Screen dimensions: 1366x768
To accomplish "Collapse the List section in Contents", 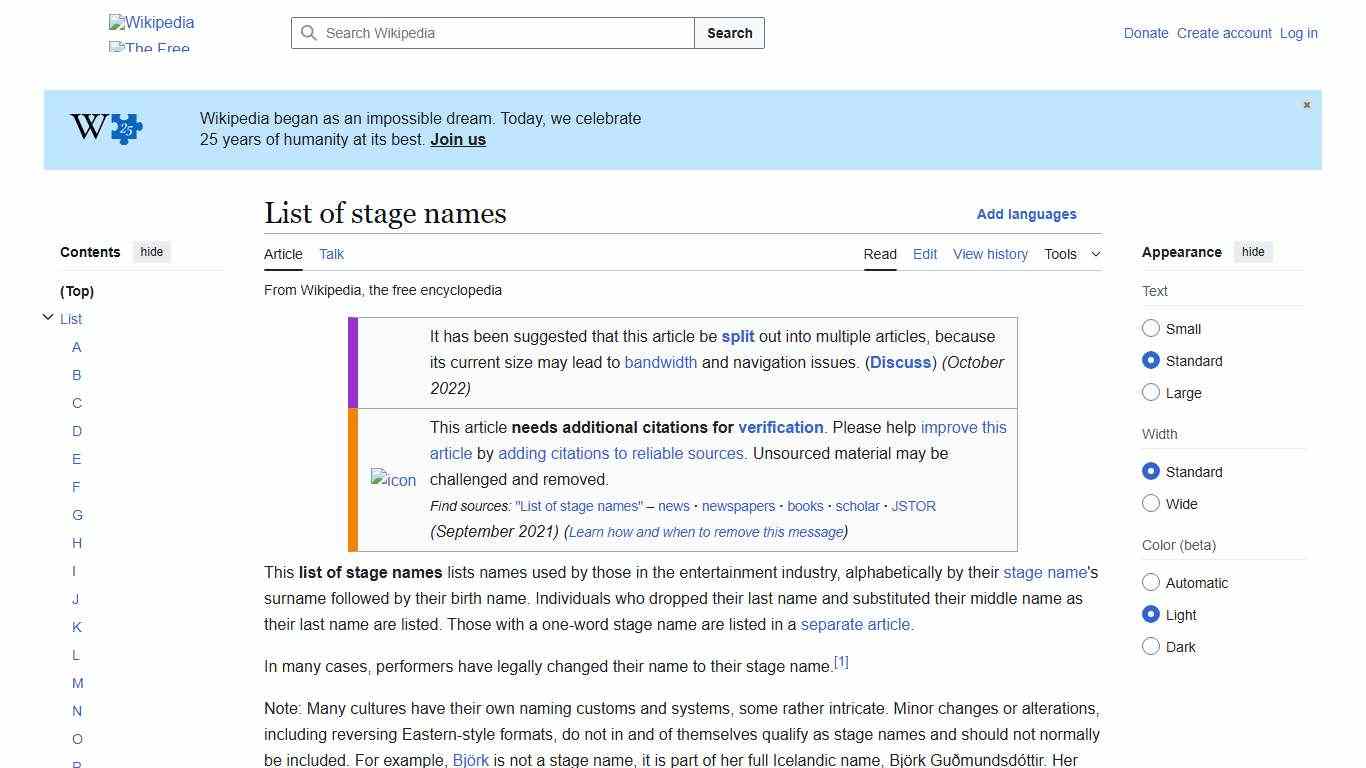I will pyautogui.click(x=48, y=317).
